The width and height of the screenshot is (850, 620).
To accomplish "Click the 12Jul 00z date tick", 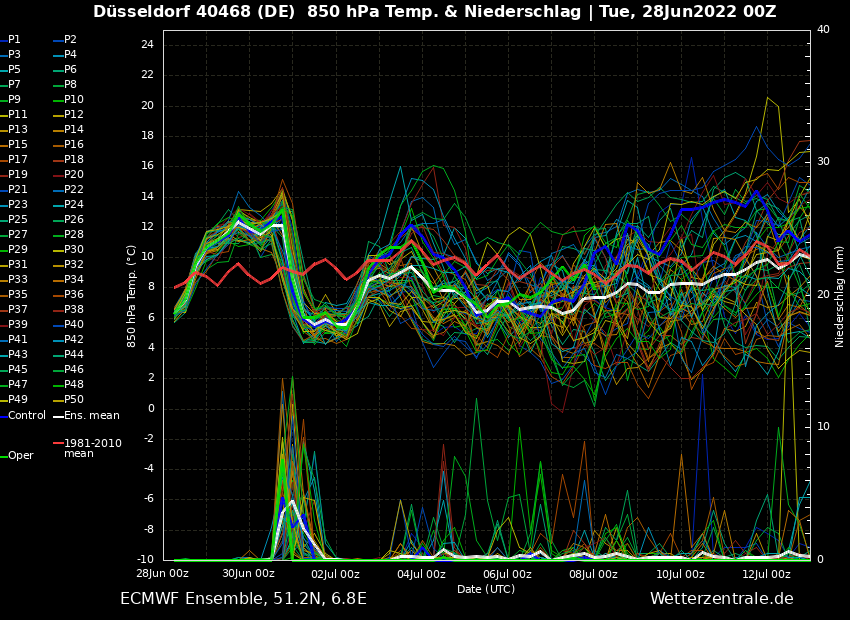I will pos(766,574).
